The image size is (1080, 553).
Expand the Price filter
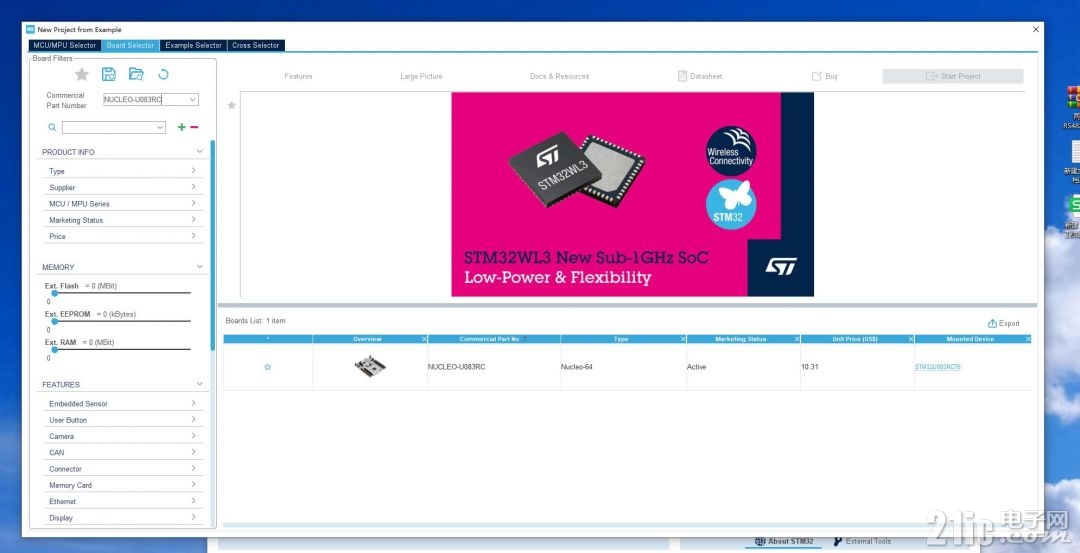click(x=123, y=236)
